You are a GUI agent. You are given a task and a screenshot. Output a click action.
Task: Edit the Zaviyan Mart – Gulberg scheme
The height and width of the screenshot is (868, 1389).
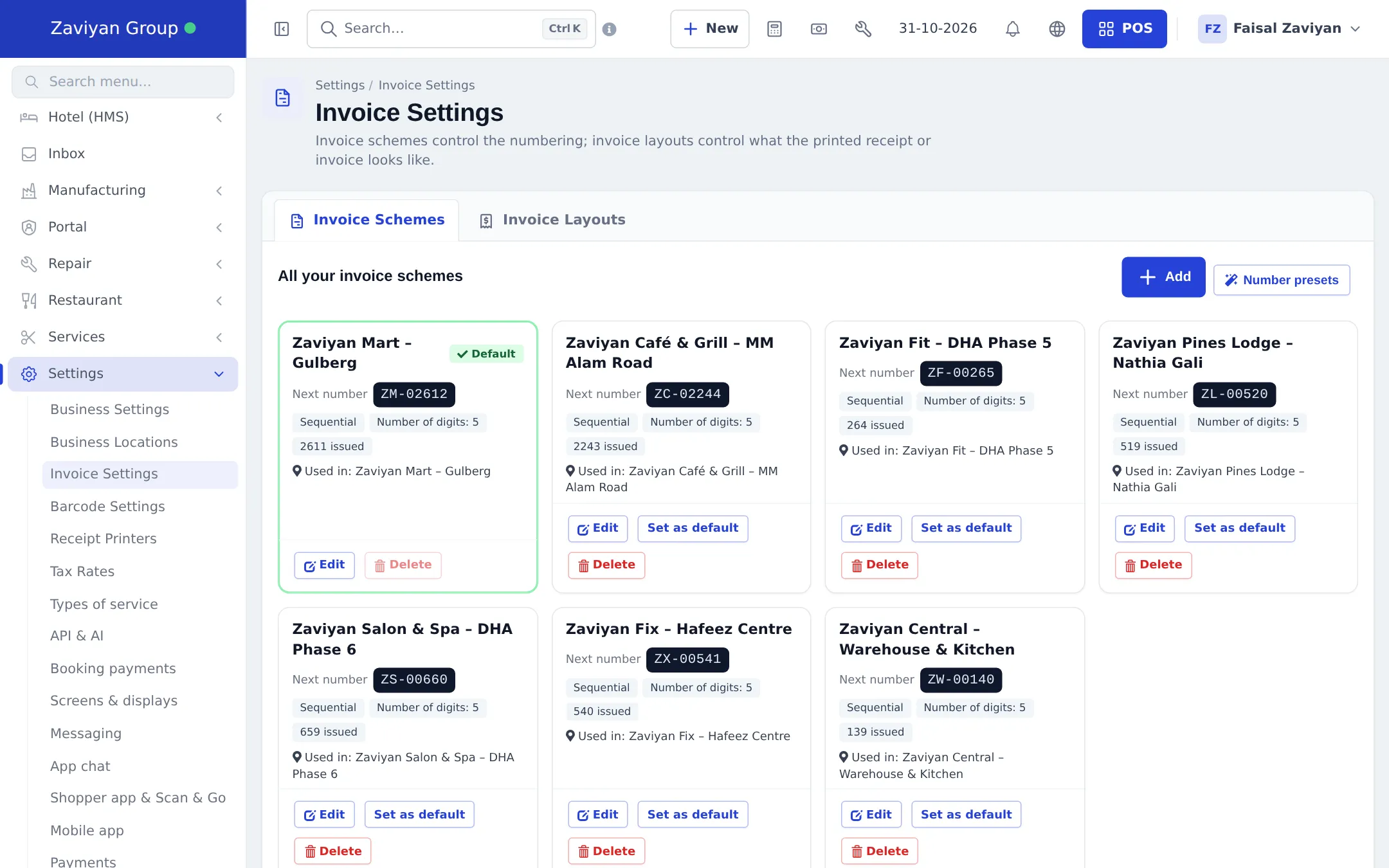click(325, 565)
